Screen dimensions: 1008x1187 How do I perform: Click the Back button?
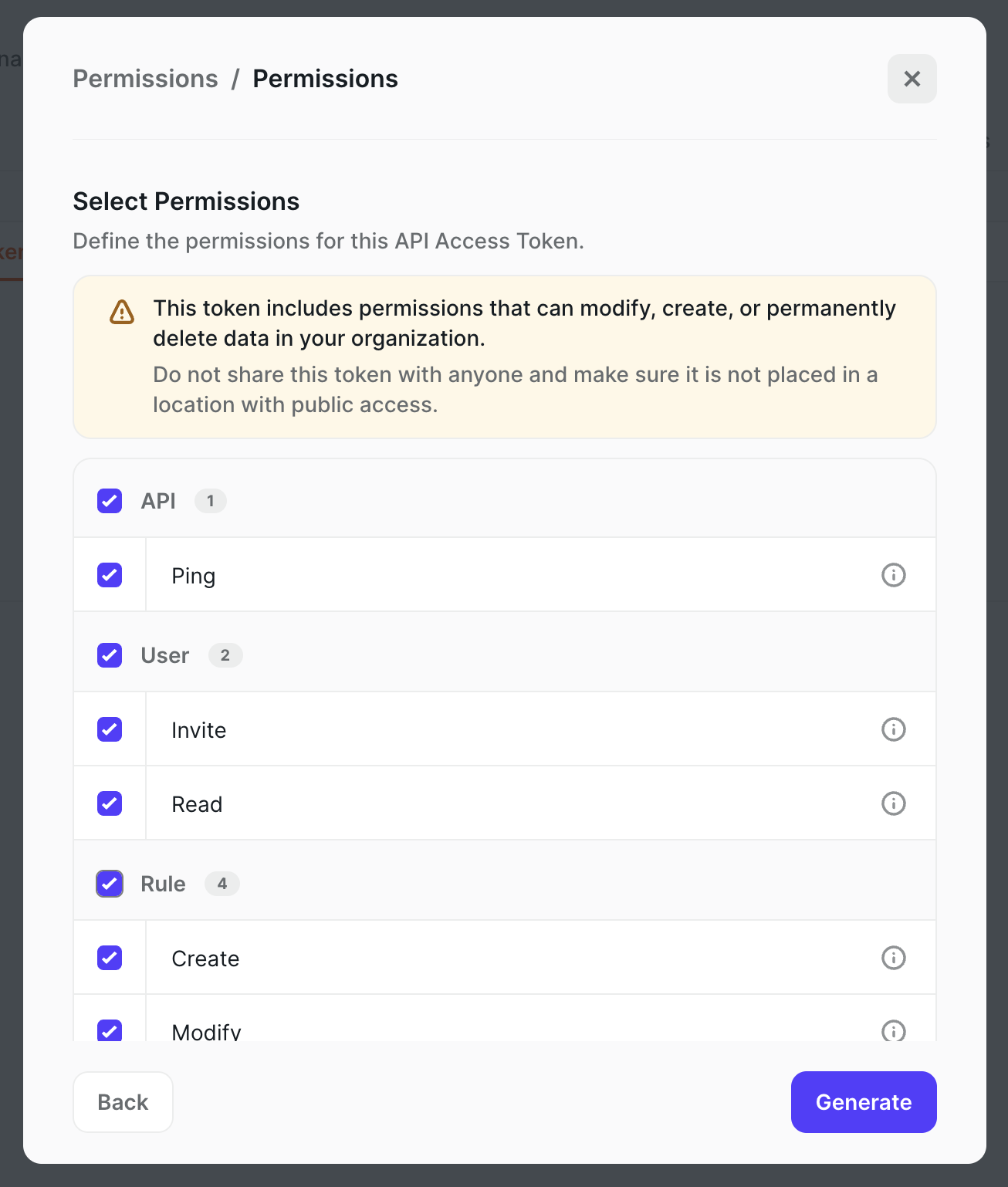point(123,1102)
